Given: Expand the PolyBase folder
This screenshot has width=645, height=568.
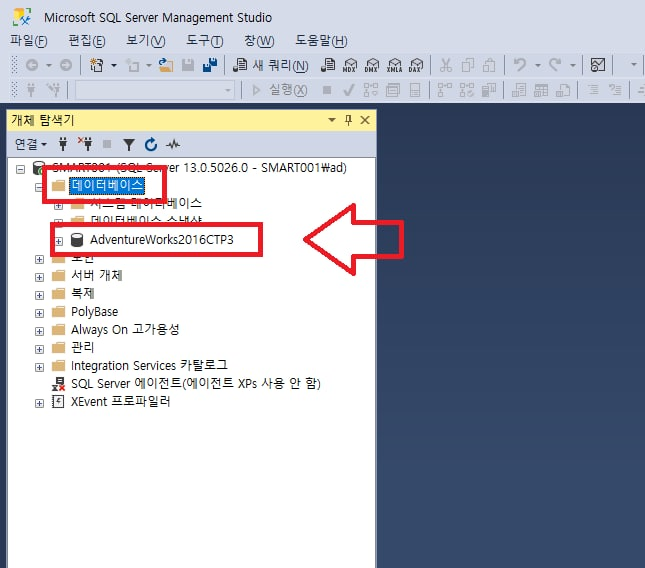Looking at the screenshot, I should pyautogui.click(x=39, y=313).
